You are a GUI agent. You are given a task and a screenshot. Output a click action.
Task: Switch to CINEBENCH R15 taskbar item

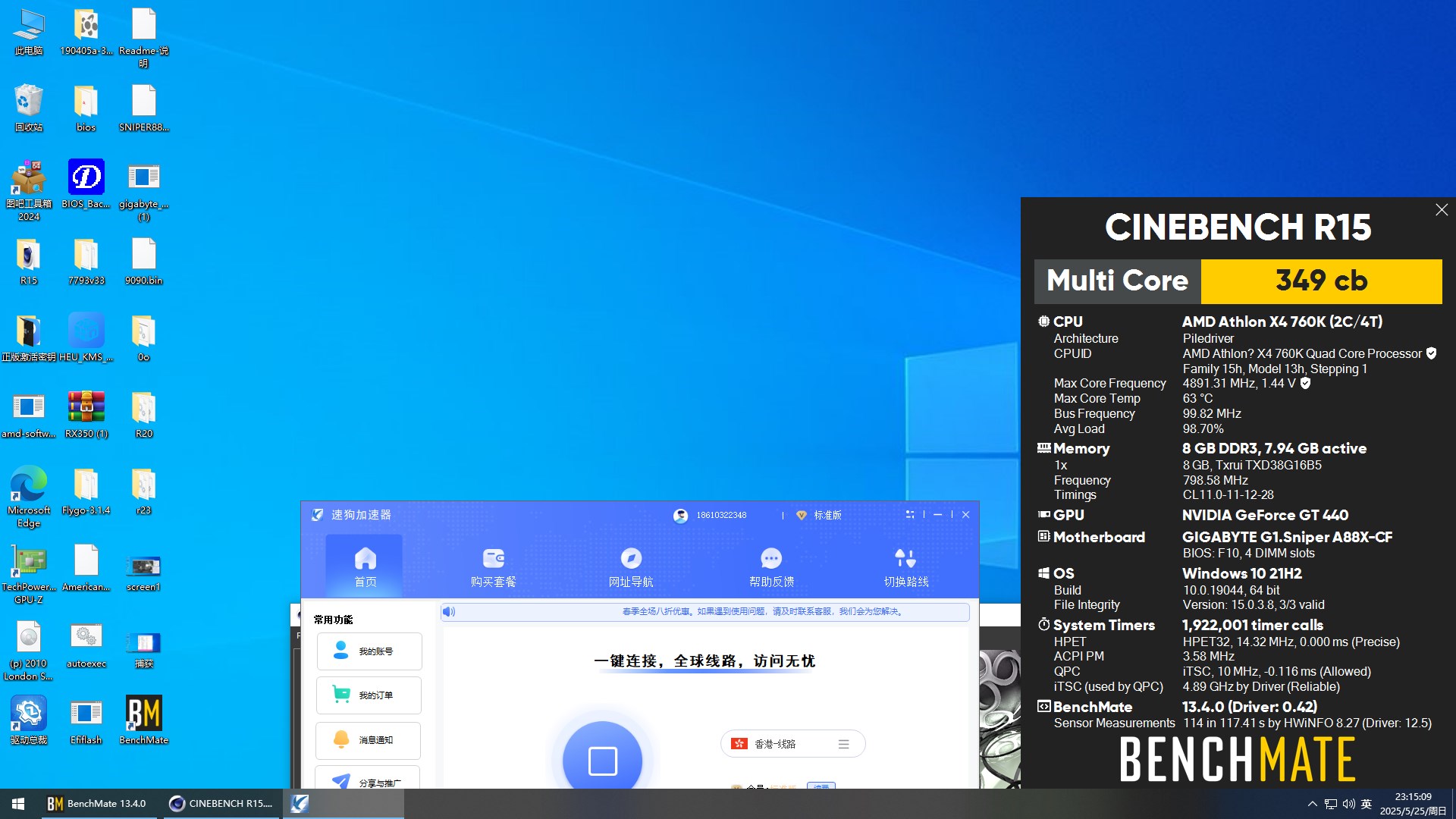pos(221,804)
